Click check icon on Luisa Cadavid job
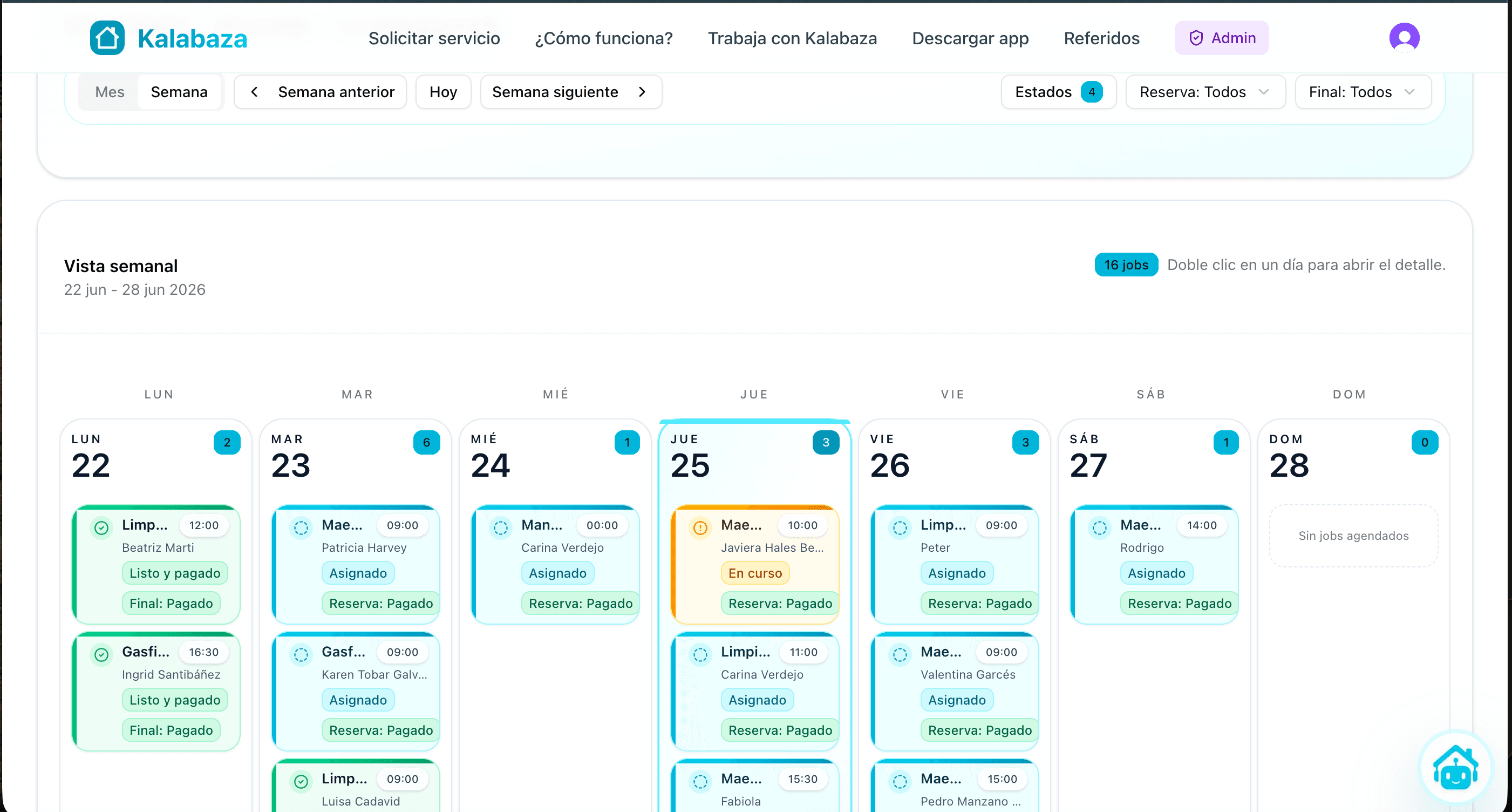 (301, 781)
